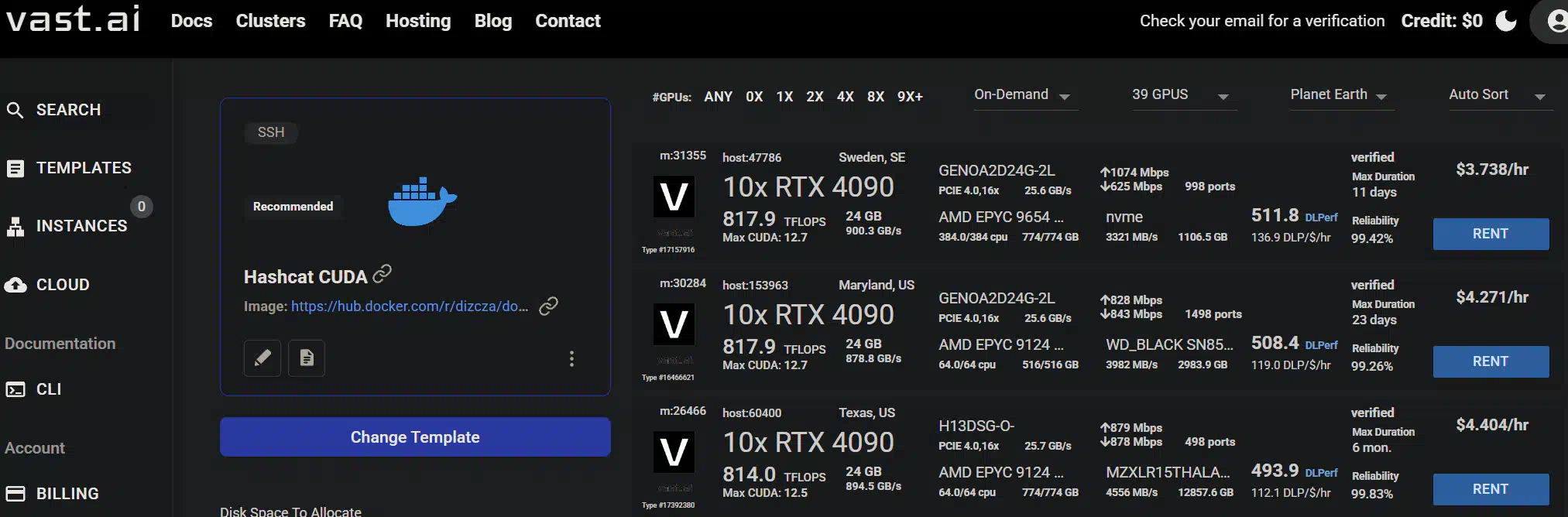Open the Docs page
1568x517 pixels.
[x=191, y=21]
